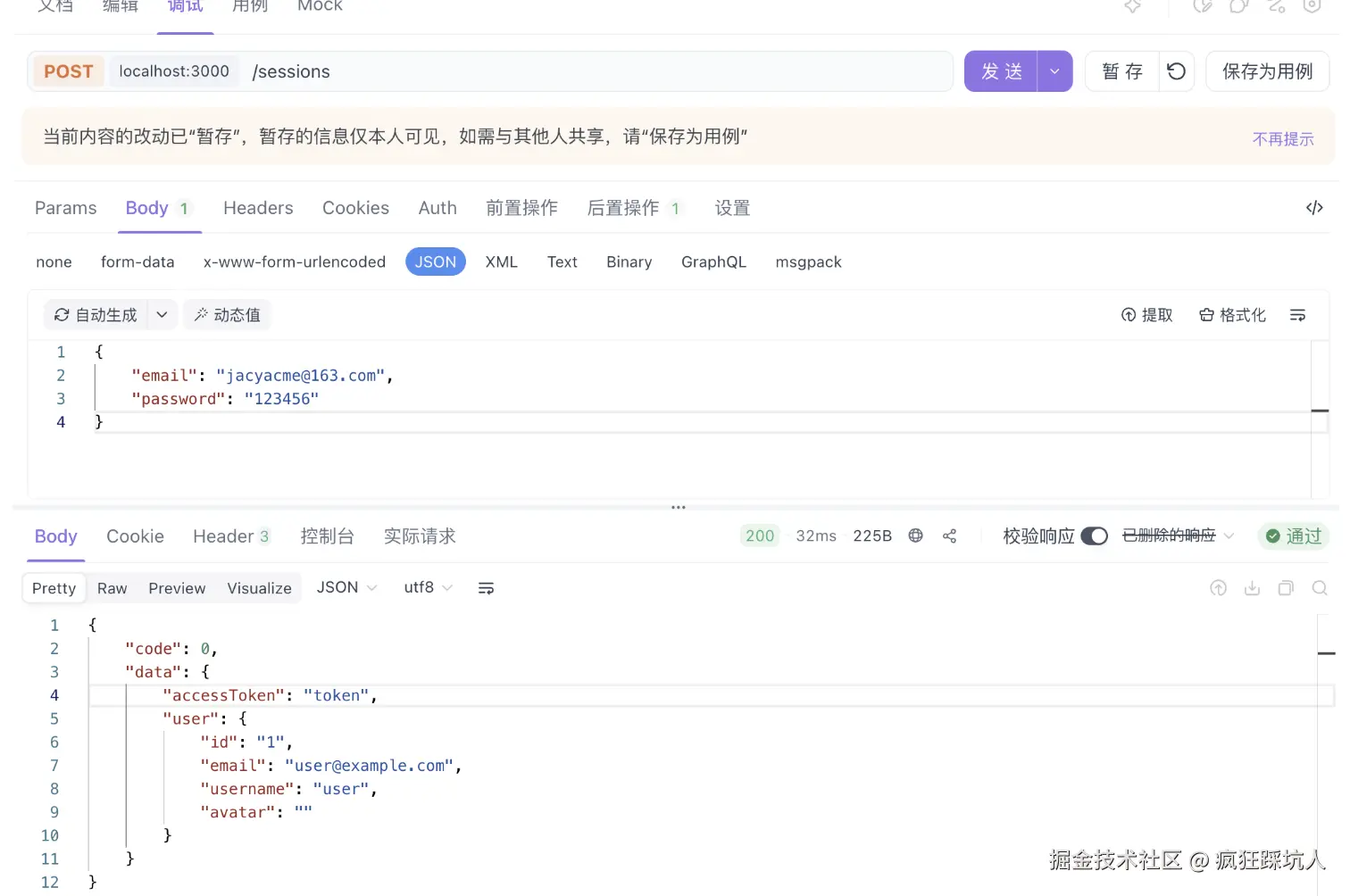Copy the response content

coord(1286,588)
